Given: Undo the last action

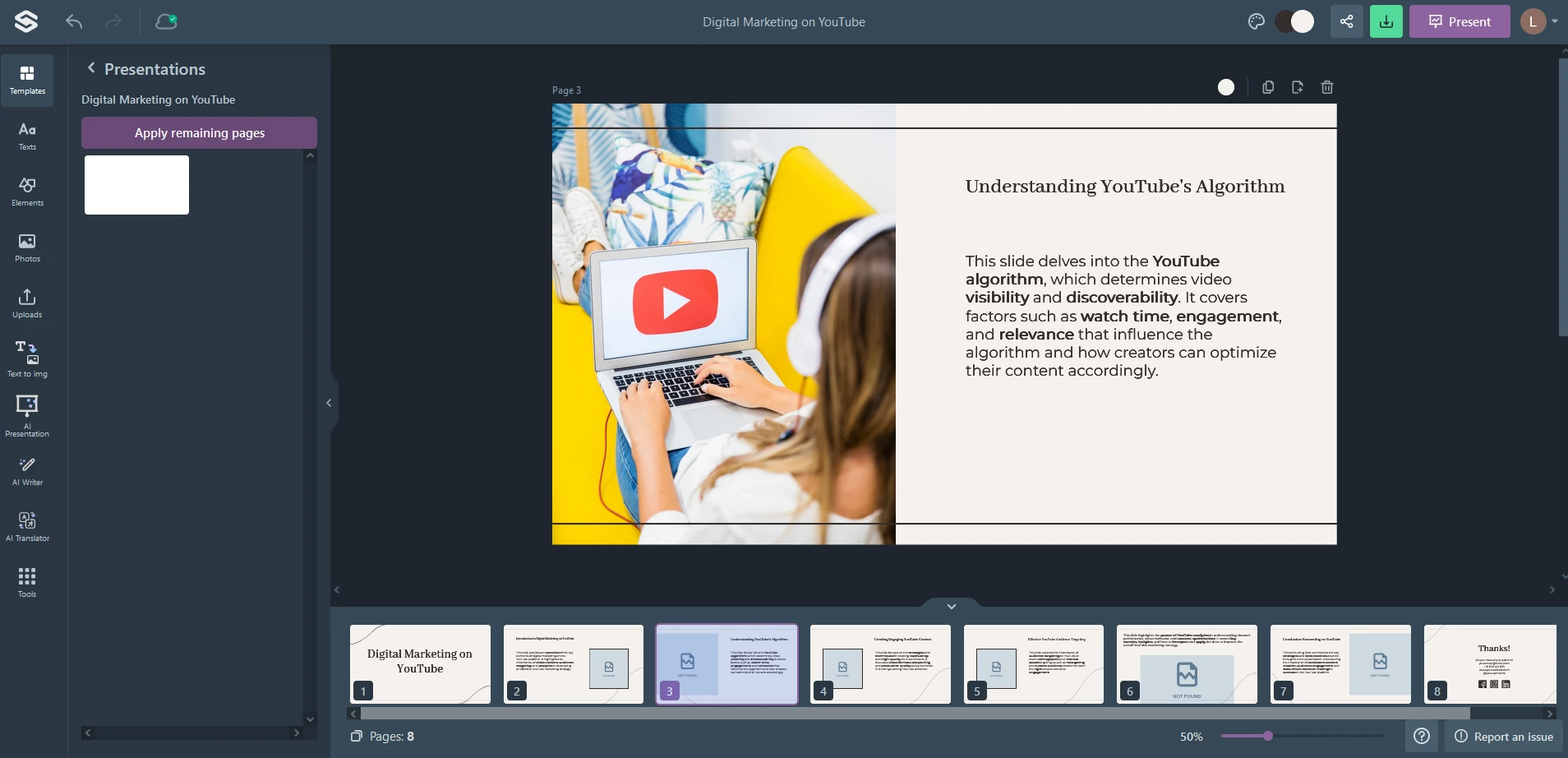Looking at the screenshot, I should tap(74, 21).
